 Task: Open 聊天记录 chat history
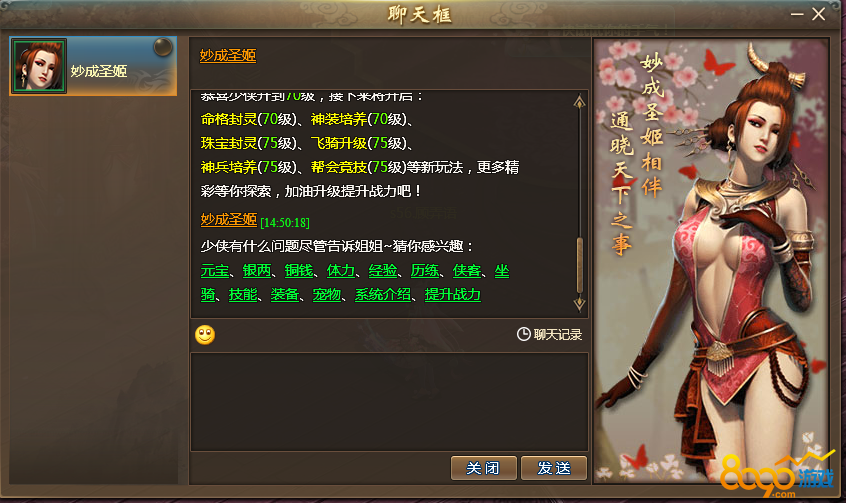coord(558,335)
